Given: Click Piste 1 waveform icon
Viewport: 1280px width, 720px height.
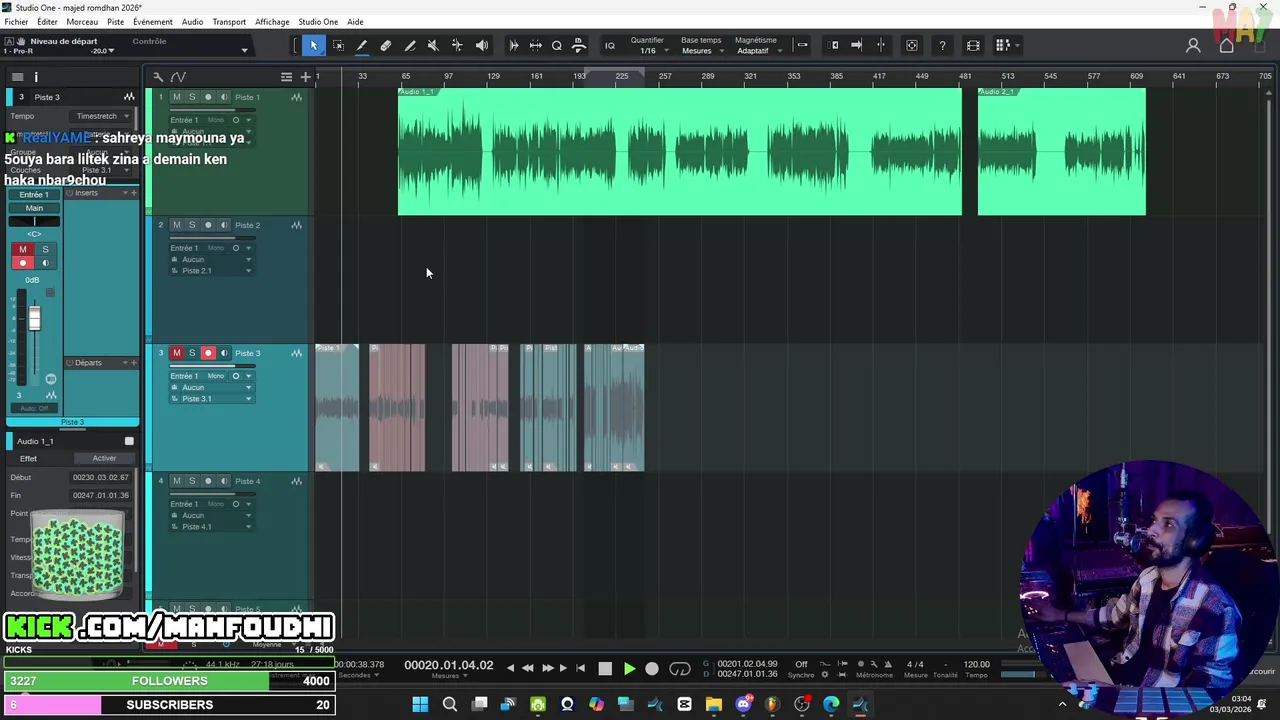Looking at the screenshot, I should coord(296,97).
